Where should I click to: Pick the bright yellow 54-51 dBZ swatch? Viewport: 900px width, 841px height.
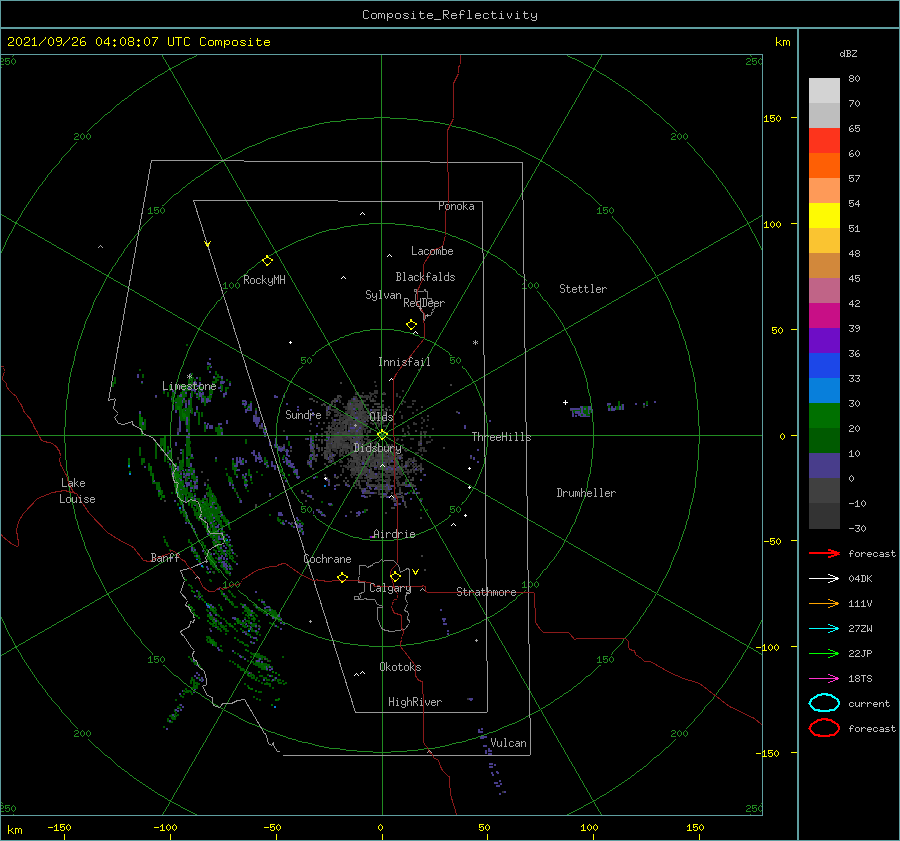tap(824, 215)
